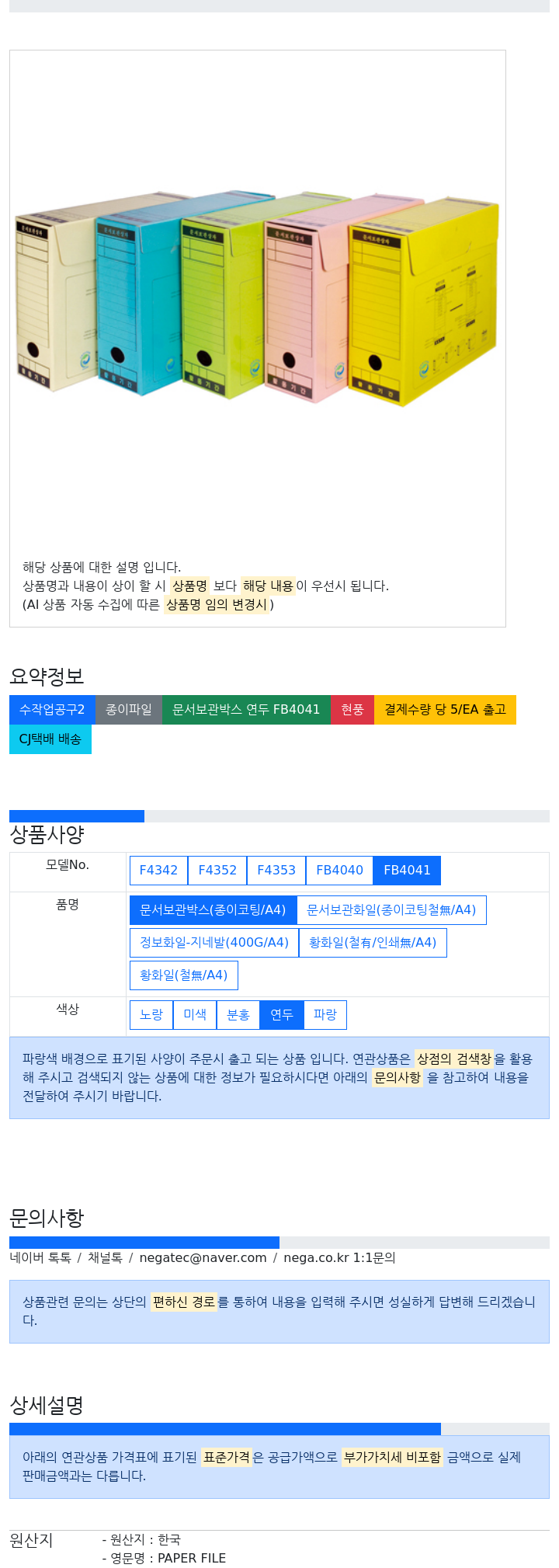Choose 미색 color option
The image size is (559, 1568).
tap(195, 1014)
